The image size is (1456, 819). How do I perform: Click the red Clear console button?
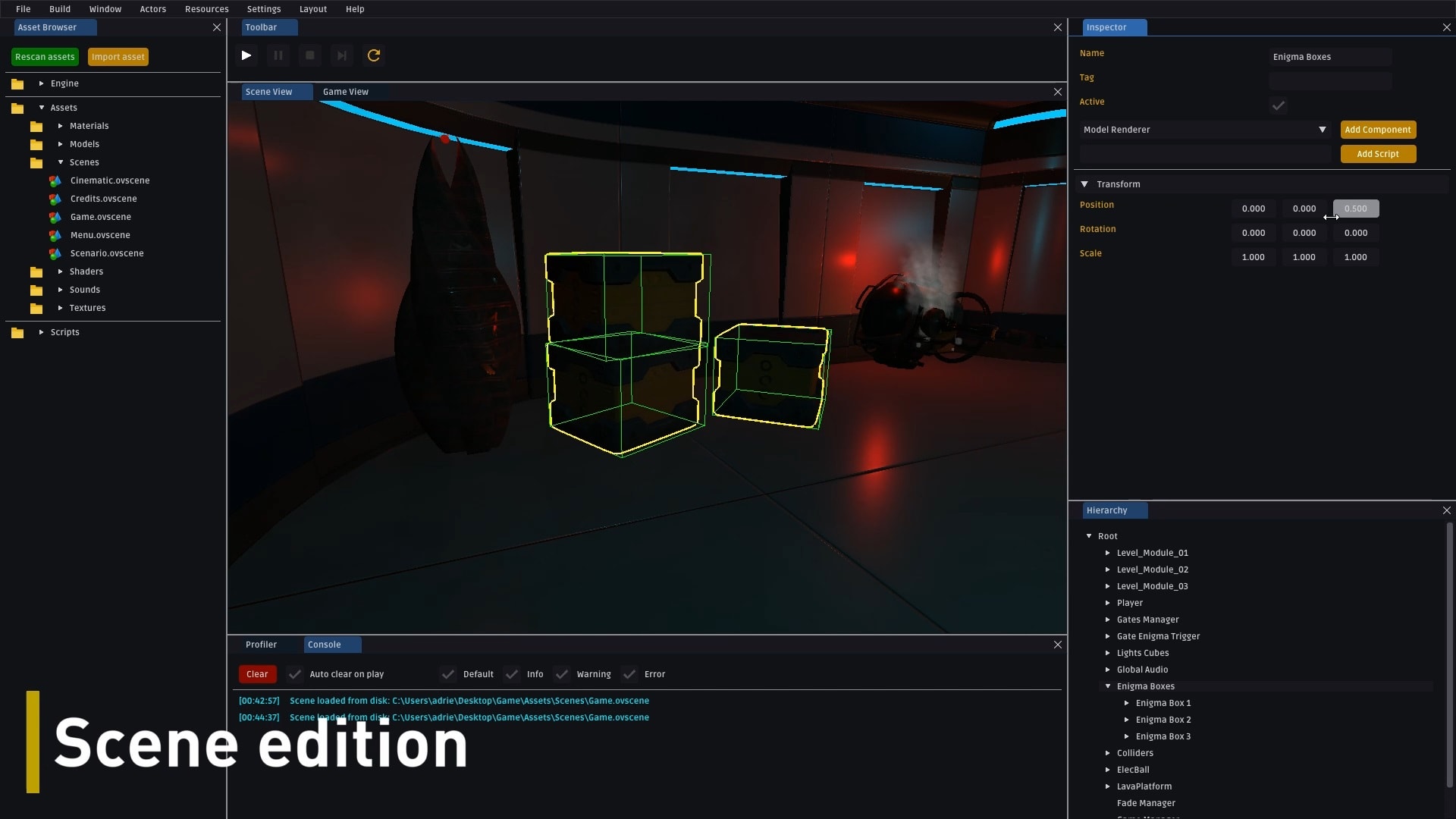(257, 674)
